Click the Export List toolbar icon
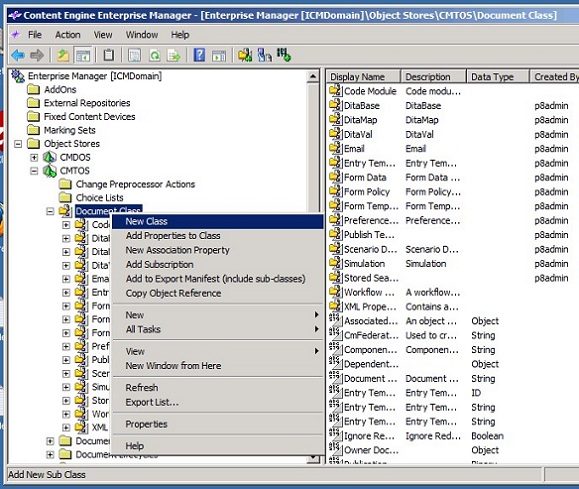 tap(174, 56)
